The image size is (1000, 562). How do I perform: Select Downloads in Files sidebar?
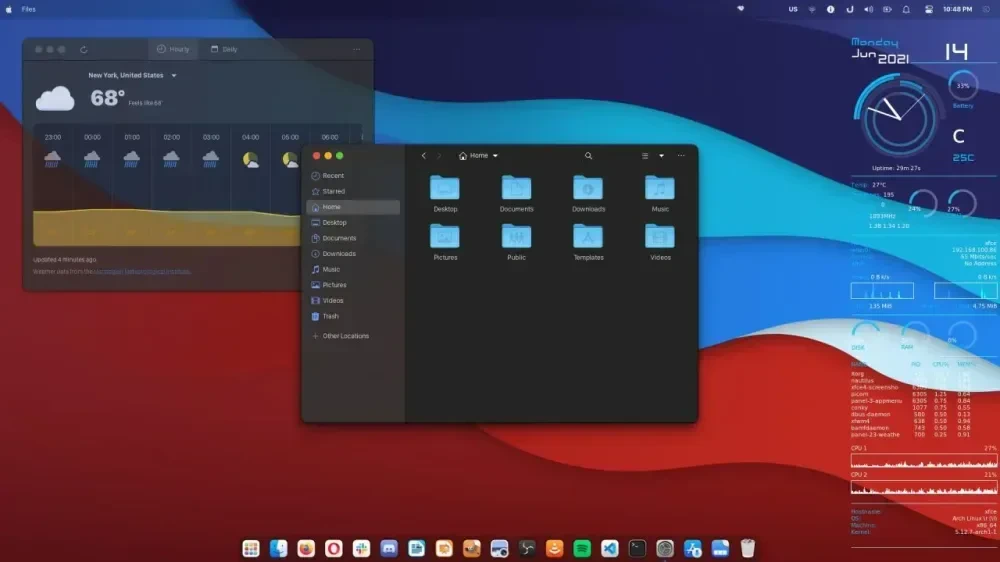point(353,254)
